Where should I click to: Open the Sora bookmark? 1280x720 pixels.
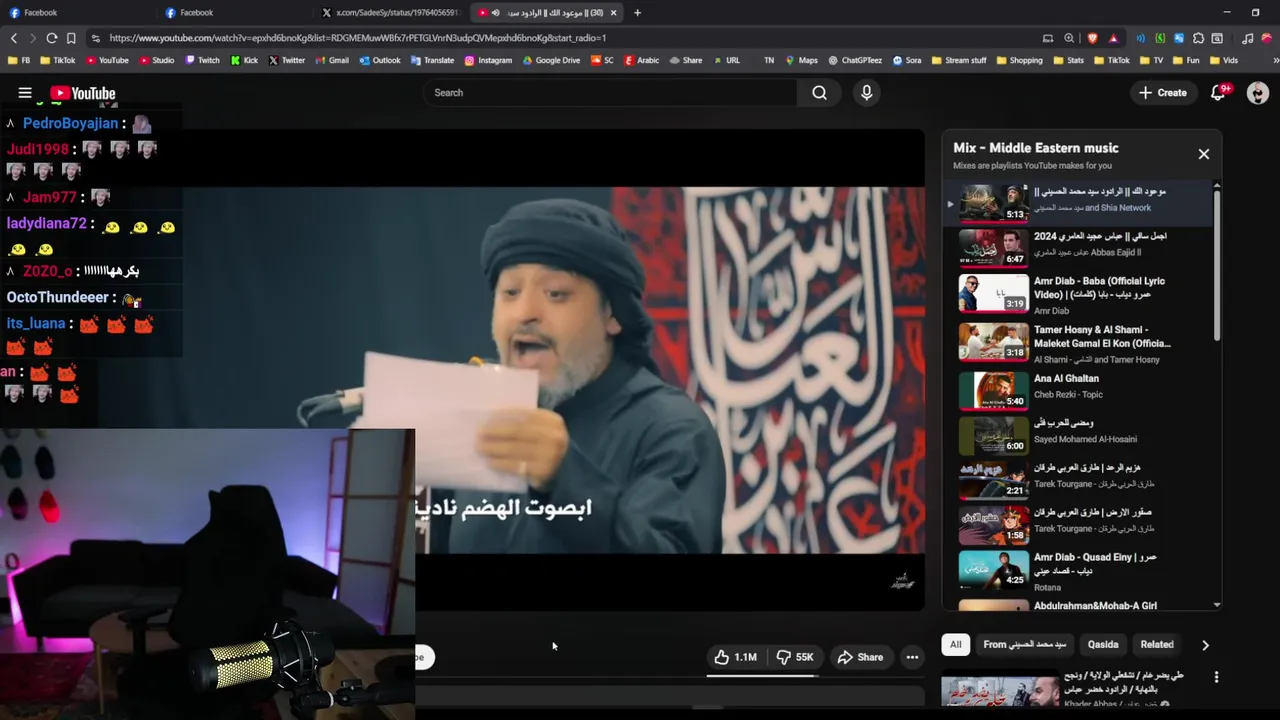click(907, 60)
